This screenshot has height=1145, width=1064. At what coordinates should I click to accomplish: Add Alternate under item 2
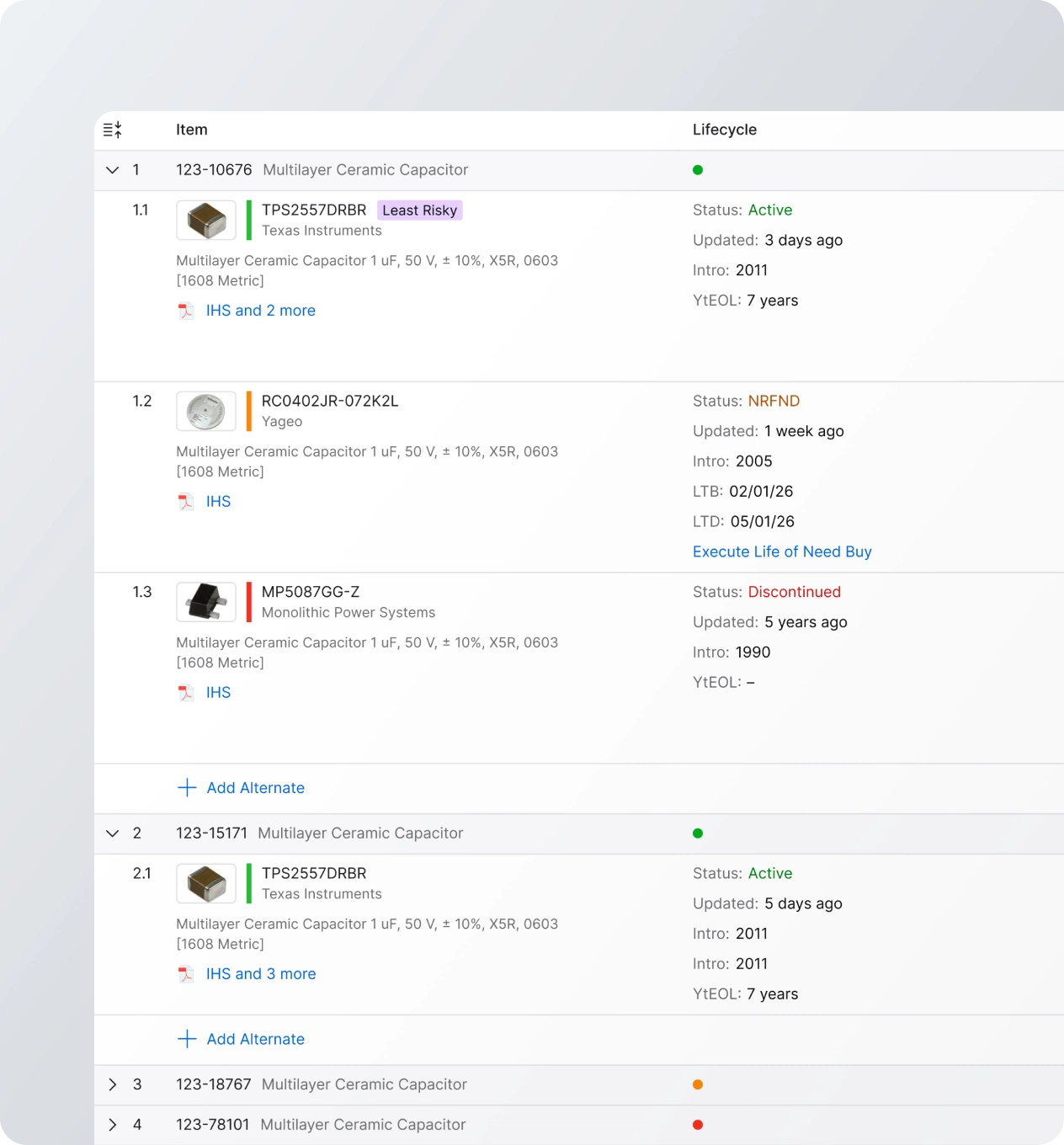point(256,1039)
